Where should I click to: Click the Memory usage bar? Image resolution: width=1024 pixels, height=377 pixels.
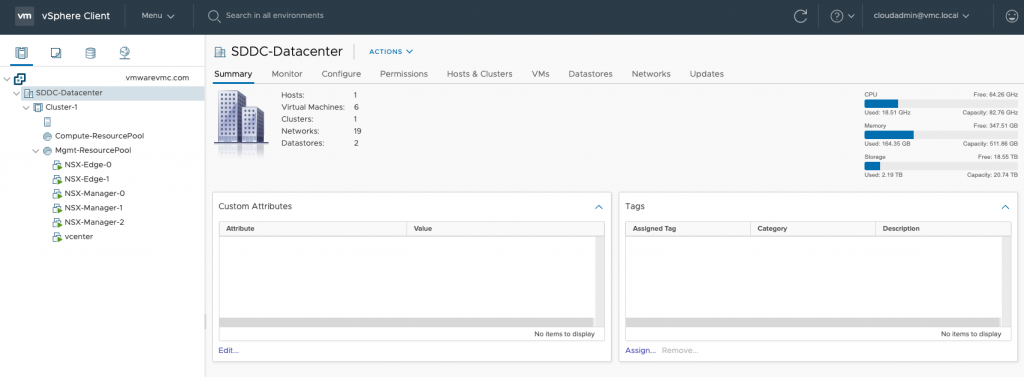click(x=940, y=135)
